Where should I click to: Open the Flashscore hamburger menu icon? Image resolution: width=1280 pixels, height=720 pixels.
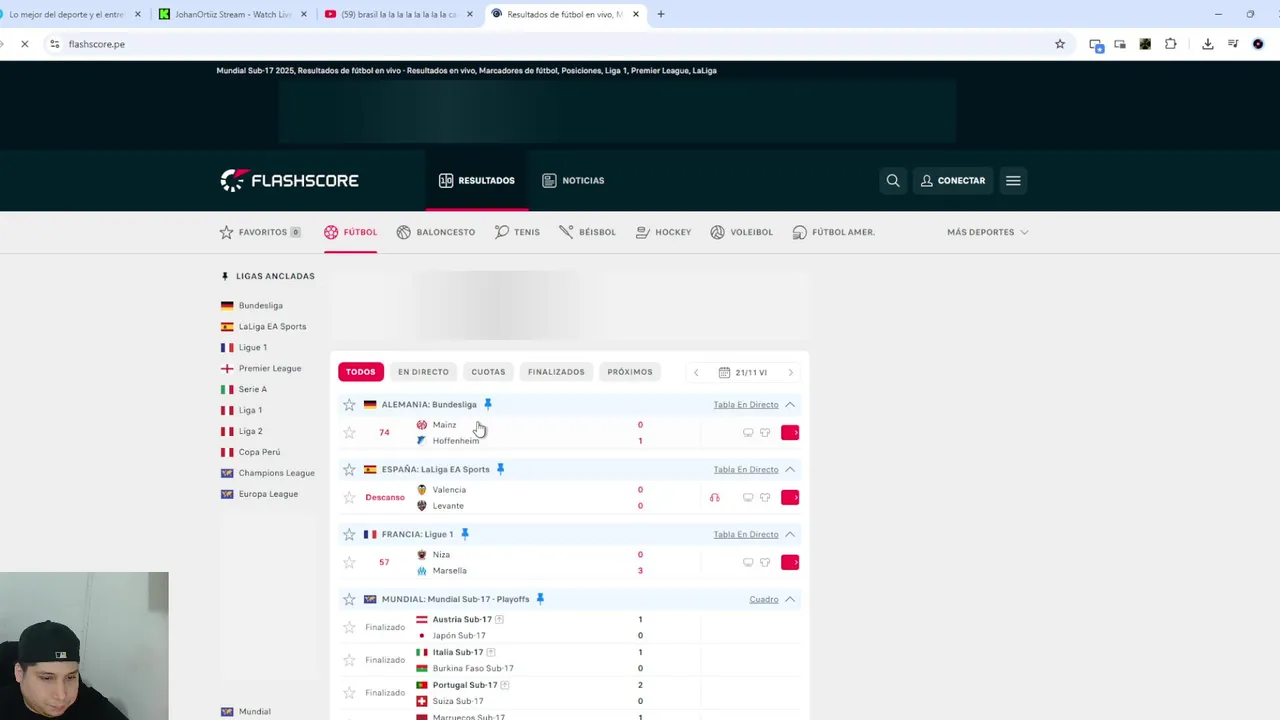click(x=1013, y=181)
